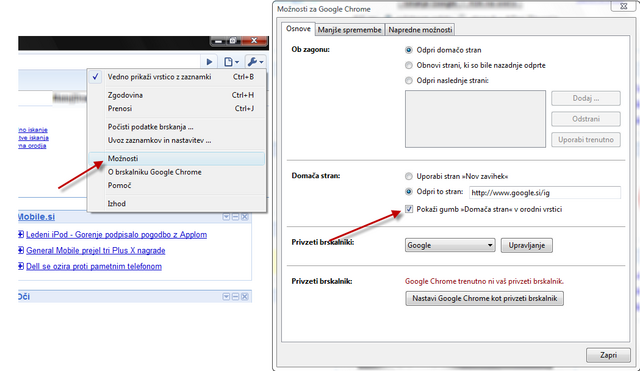Open the Oči gadget title link

click(24, 297)
